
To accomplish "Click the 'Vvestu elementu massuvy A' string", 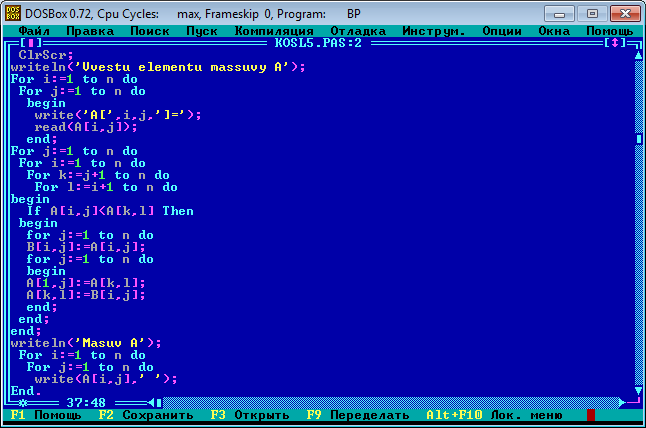I will pyautogui.click(x=182, y=67).
